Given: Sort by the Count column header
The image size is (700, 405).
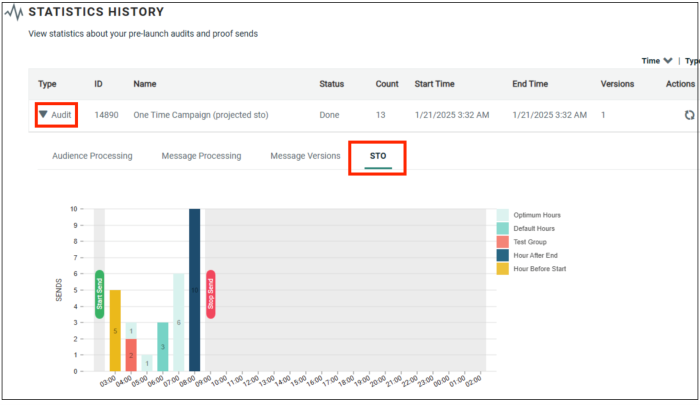Looking at the screenshot, I should tap(387, 84).
